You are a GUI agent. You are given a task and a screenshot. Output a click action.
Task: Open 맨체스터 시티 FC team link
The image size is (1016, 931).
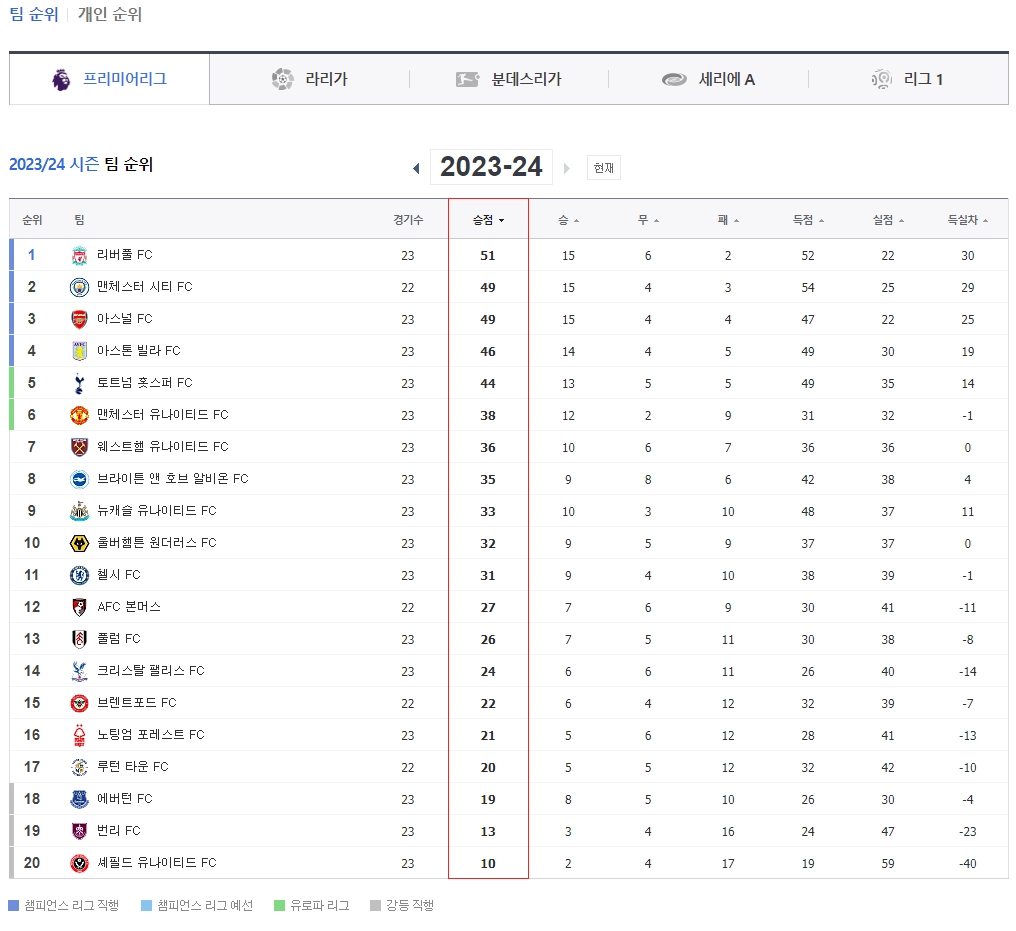pos(144,286)
